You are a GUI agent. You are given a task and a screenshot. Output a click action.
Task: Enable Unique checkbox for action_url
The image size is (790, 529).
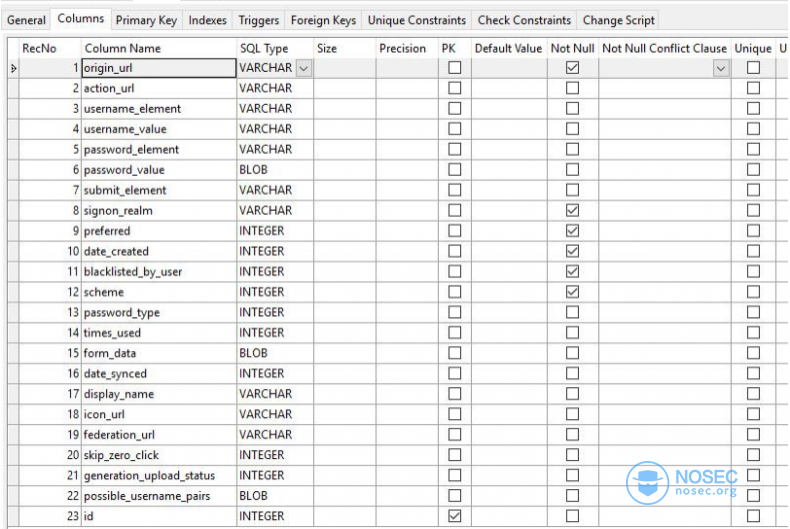pos(753,88)
